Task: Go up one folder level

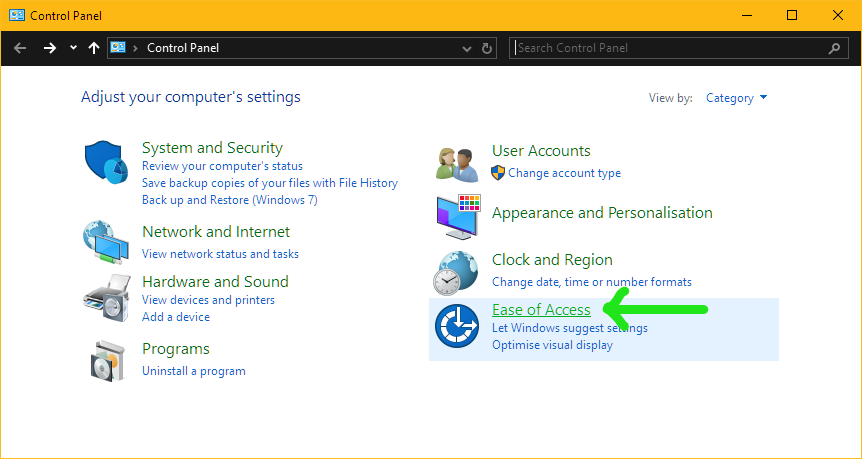Action: click(x=93, y=48)
